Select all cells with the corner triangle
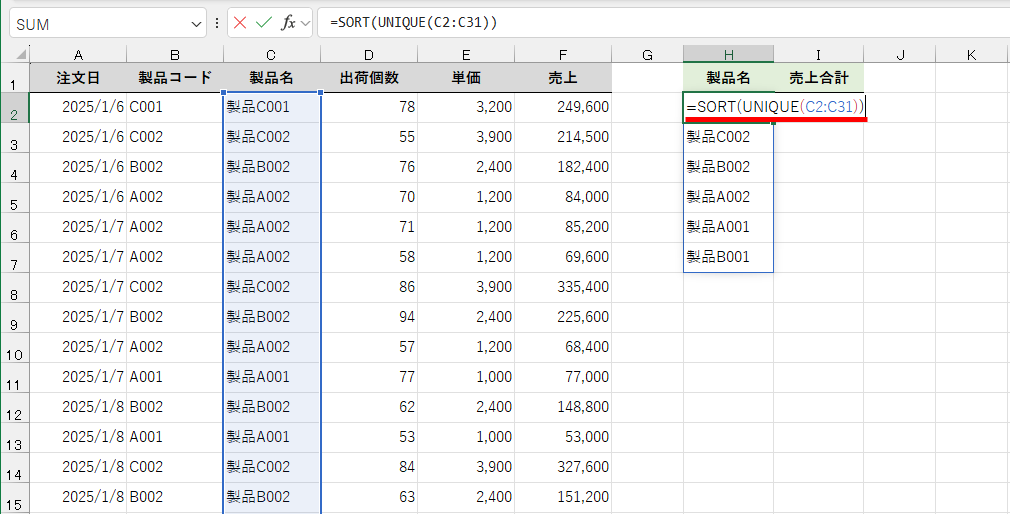The image size is (1010, 514). point(19,54)
